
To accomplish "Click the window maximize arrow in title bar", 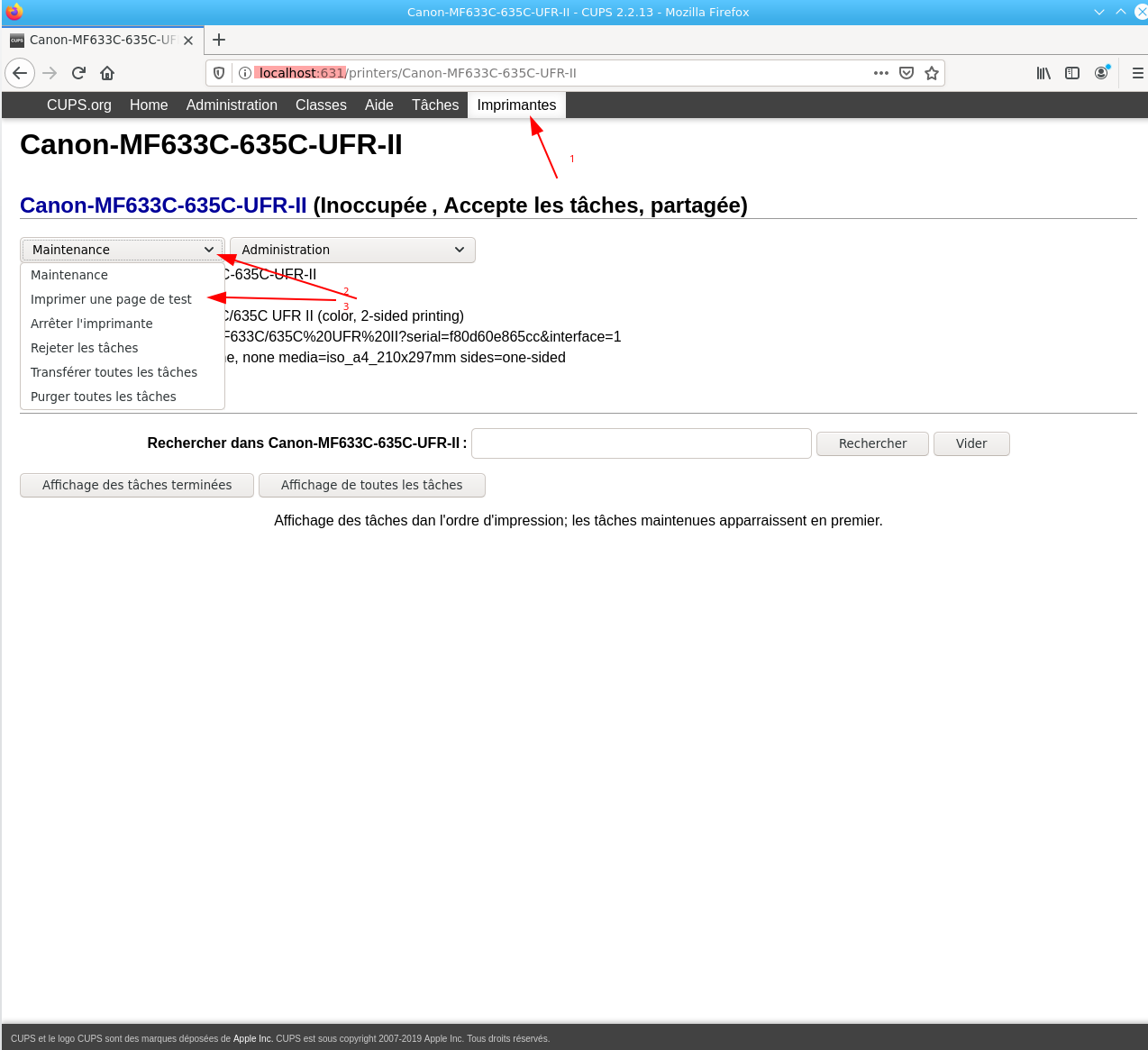I will pyautogui.click(x=1121, y=12).
